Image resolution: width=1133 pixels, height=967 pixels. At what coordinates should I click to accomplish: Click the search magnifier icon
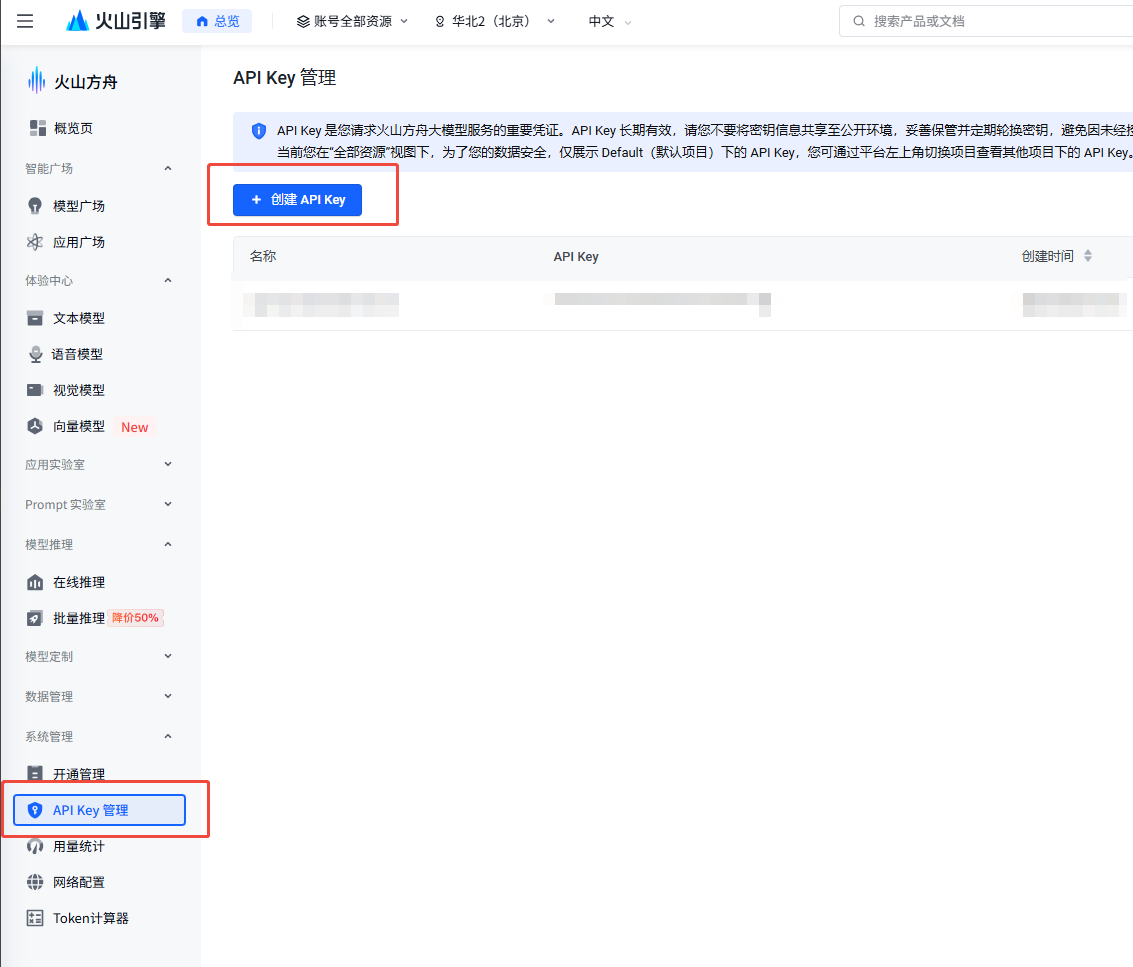click(x=858, y=21)
